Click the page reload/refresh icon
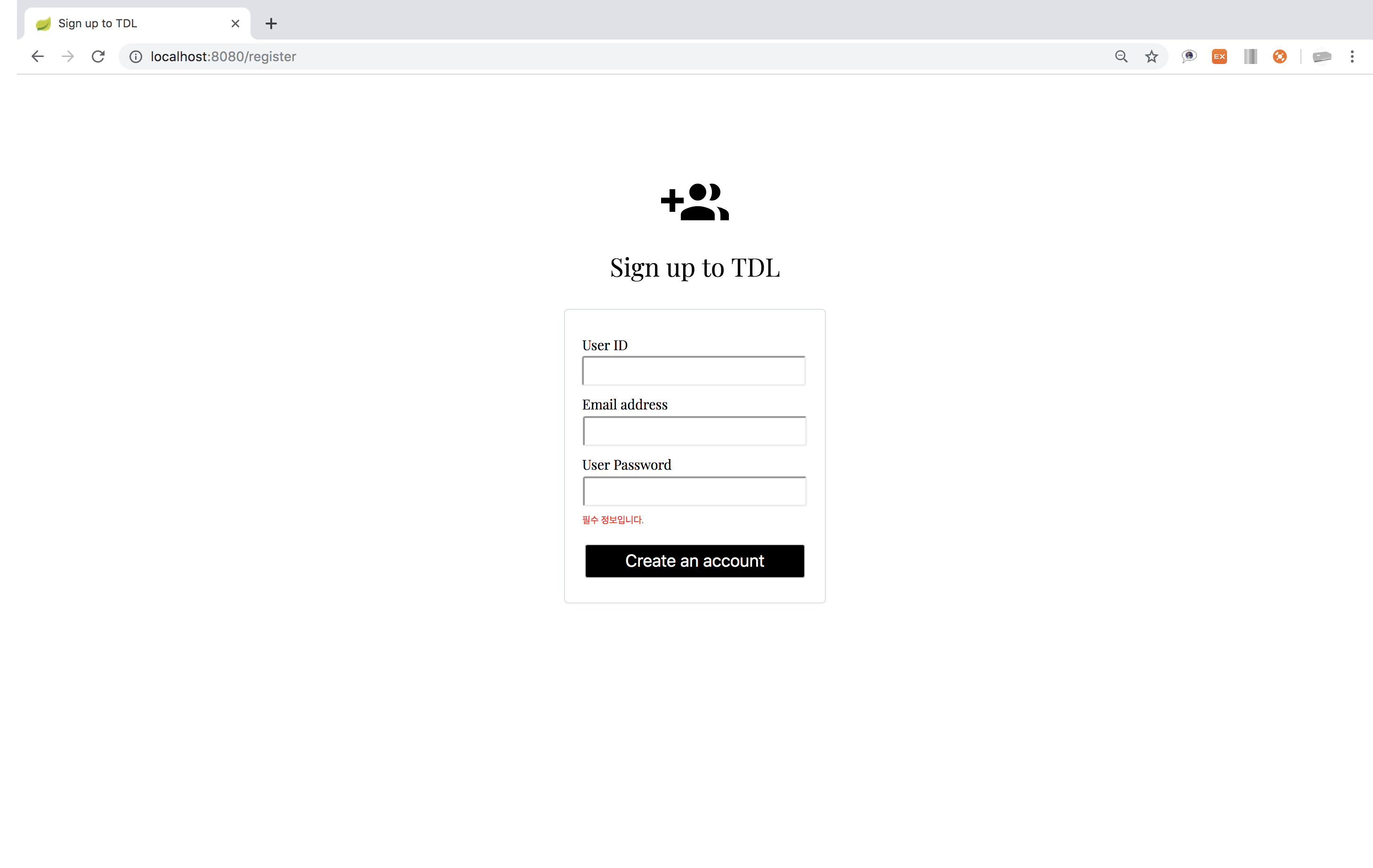This screenshot has width=1373, height=868. click(x=98, y=56)
